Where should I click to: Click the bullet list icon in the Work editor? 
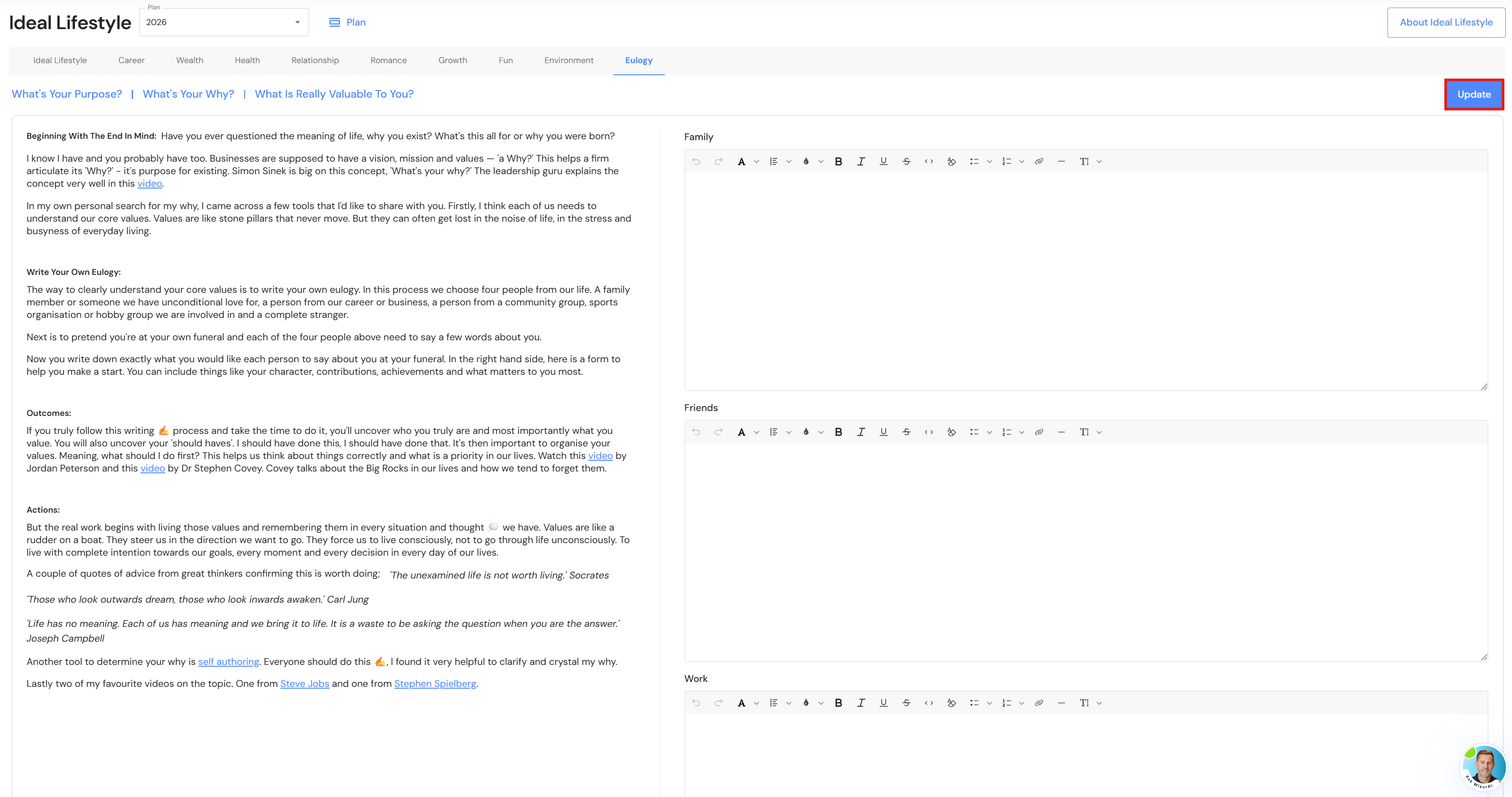[x=974, y=703]
